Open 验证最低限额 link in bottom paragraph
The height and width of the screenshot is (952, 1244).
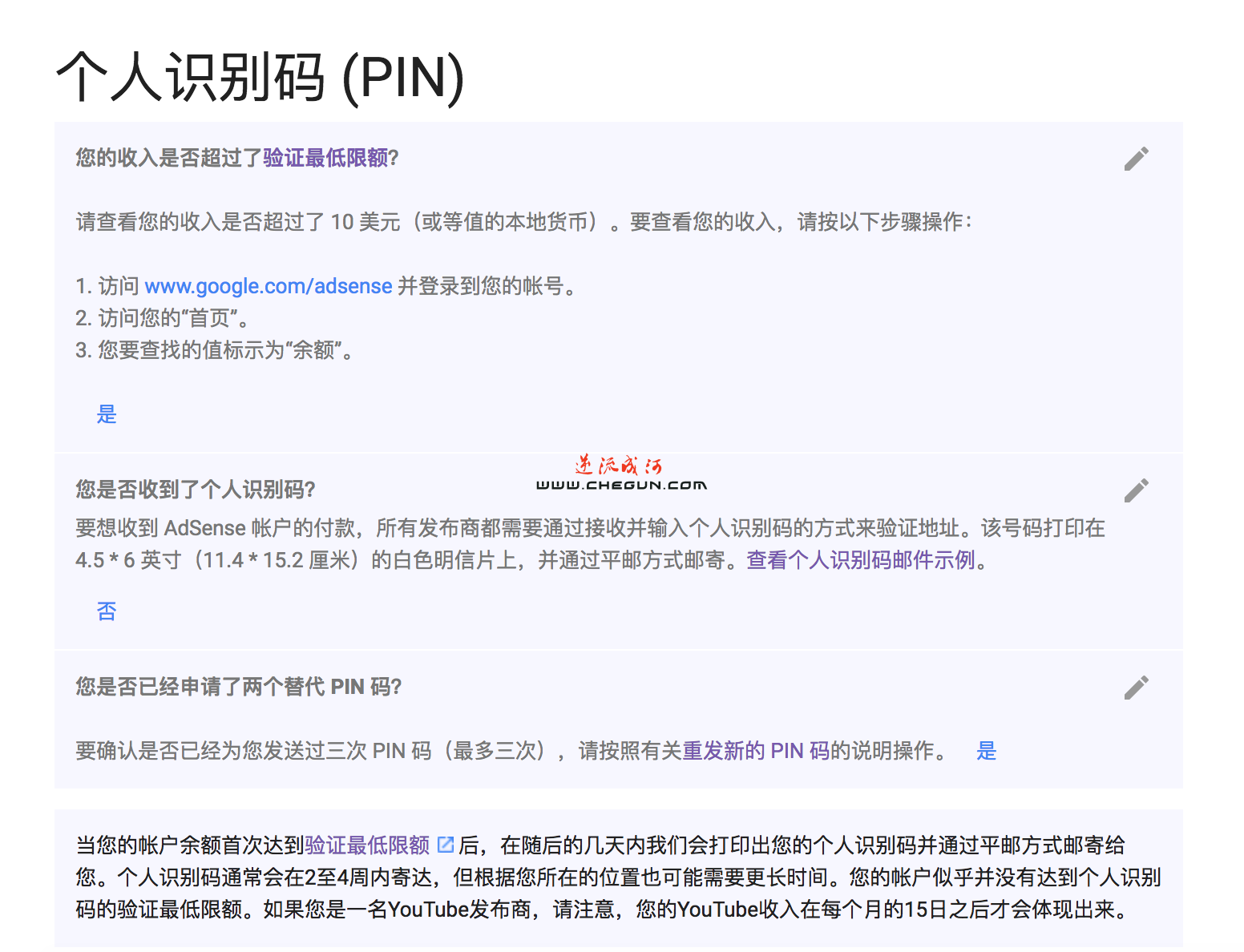click(367, 845)
